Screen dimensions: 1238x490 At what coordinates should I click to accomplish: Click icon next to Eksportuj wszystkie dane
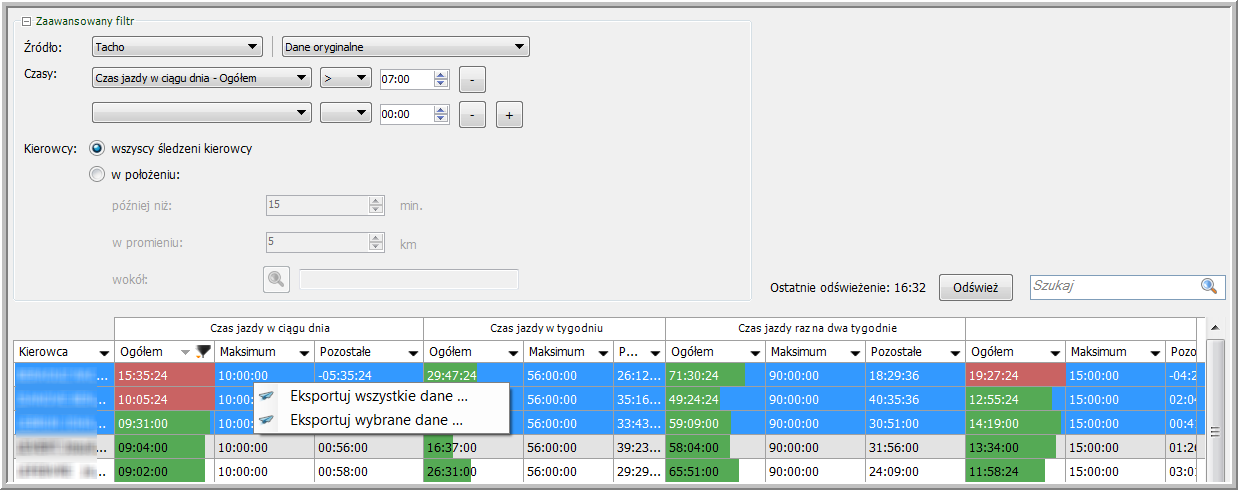tap(268, 396)
